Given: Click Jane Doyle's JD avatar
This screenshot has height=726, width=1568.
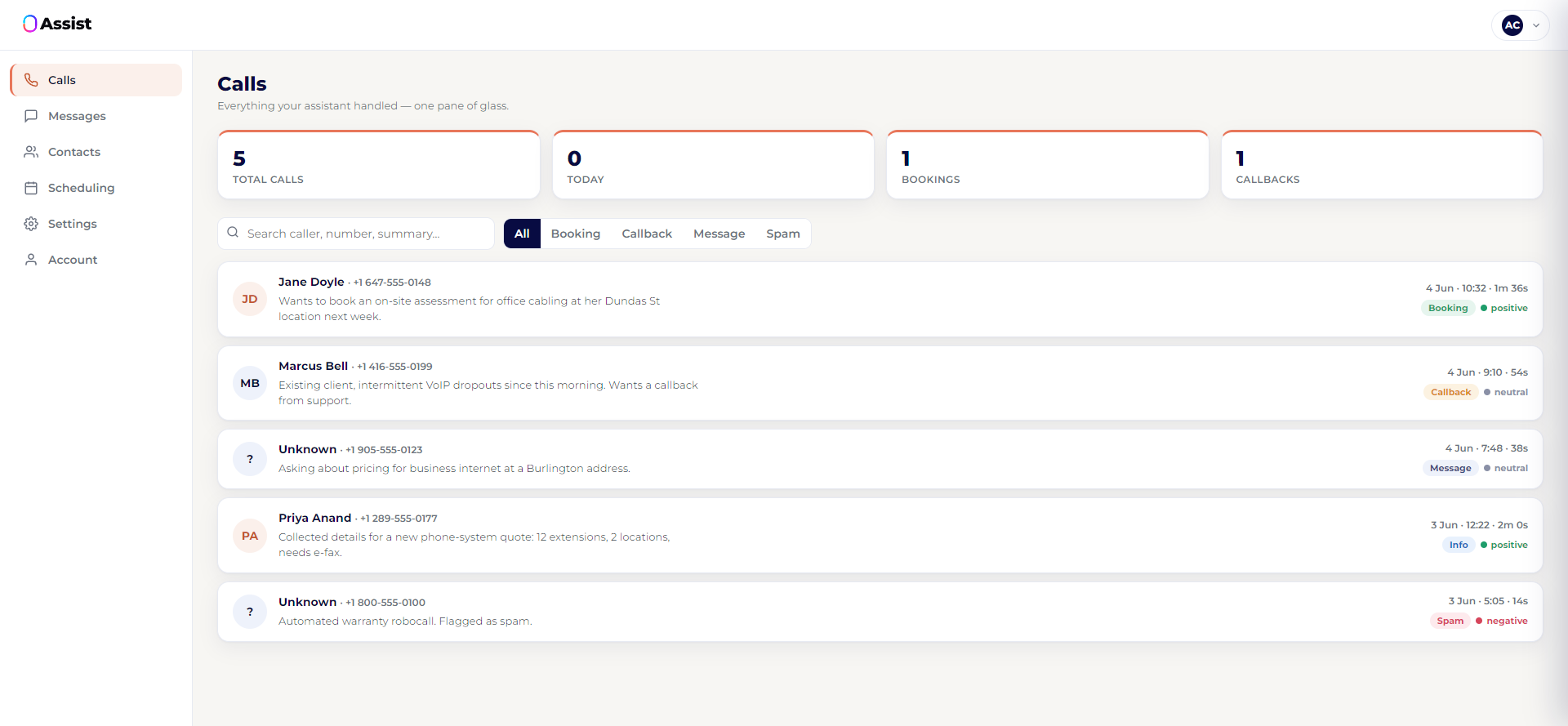Looking at the screenshot, I should pos(250,299).
